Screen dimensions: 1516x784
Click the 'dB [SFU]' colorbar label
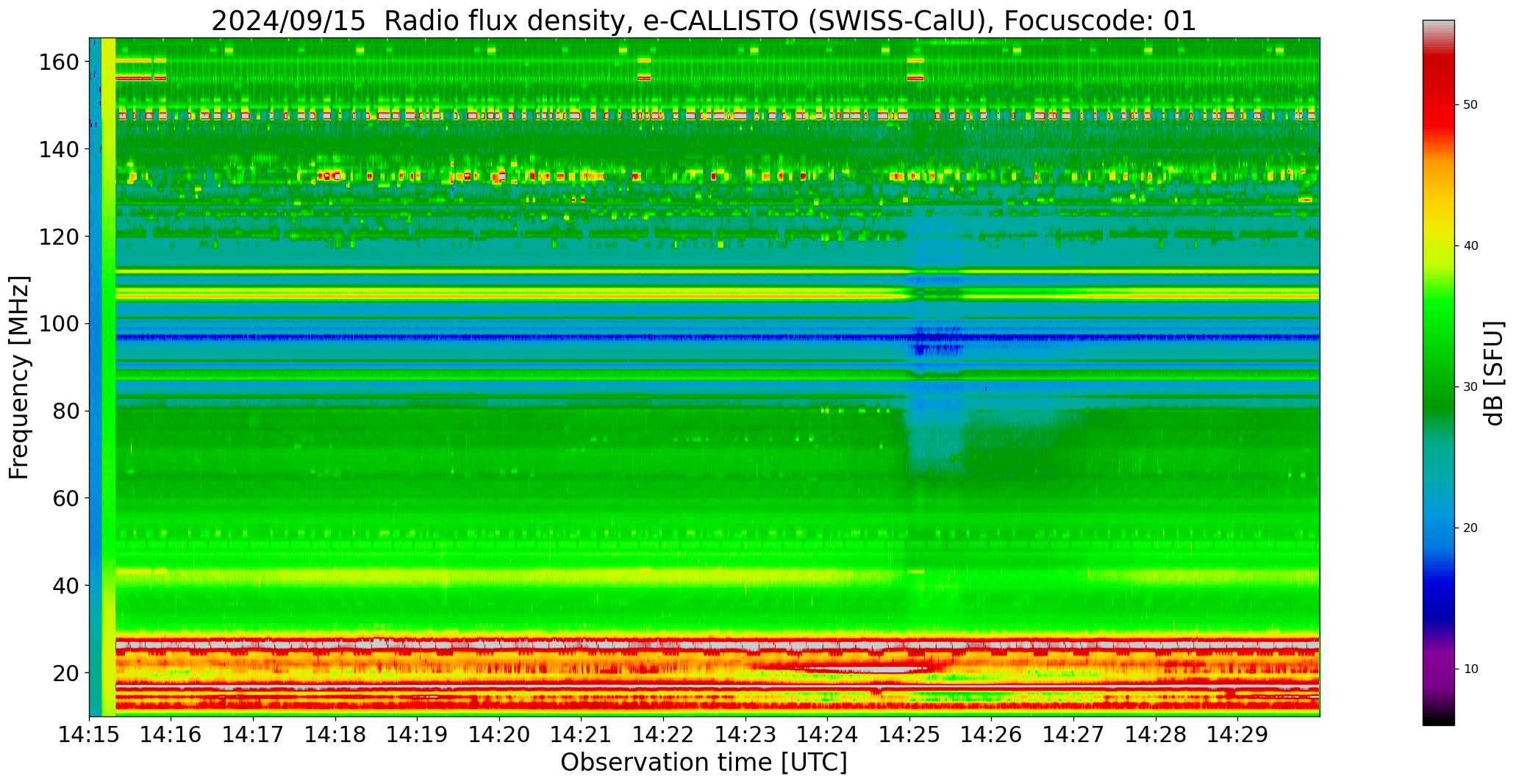[x=1494, y=373]
